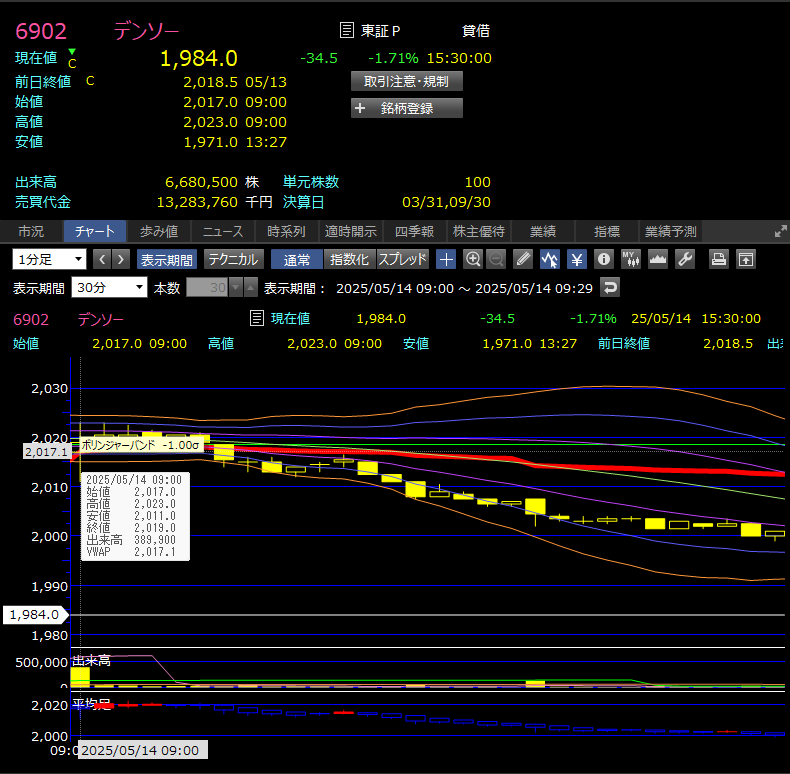The image size is (790, 774).
Task: Click the 1,984.0 current price marker on axis
Action: pyautogui.click(x=34, y=615)
